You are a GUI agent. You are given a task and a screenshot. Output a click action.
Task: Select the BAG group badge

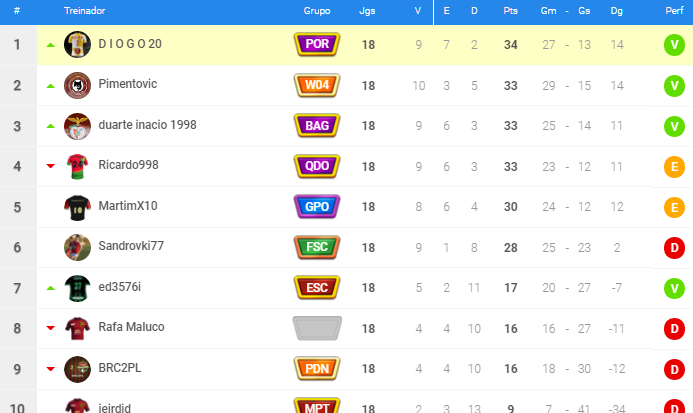(x=317, y=126)
